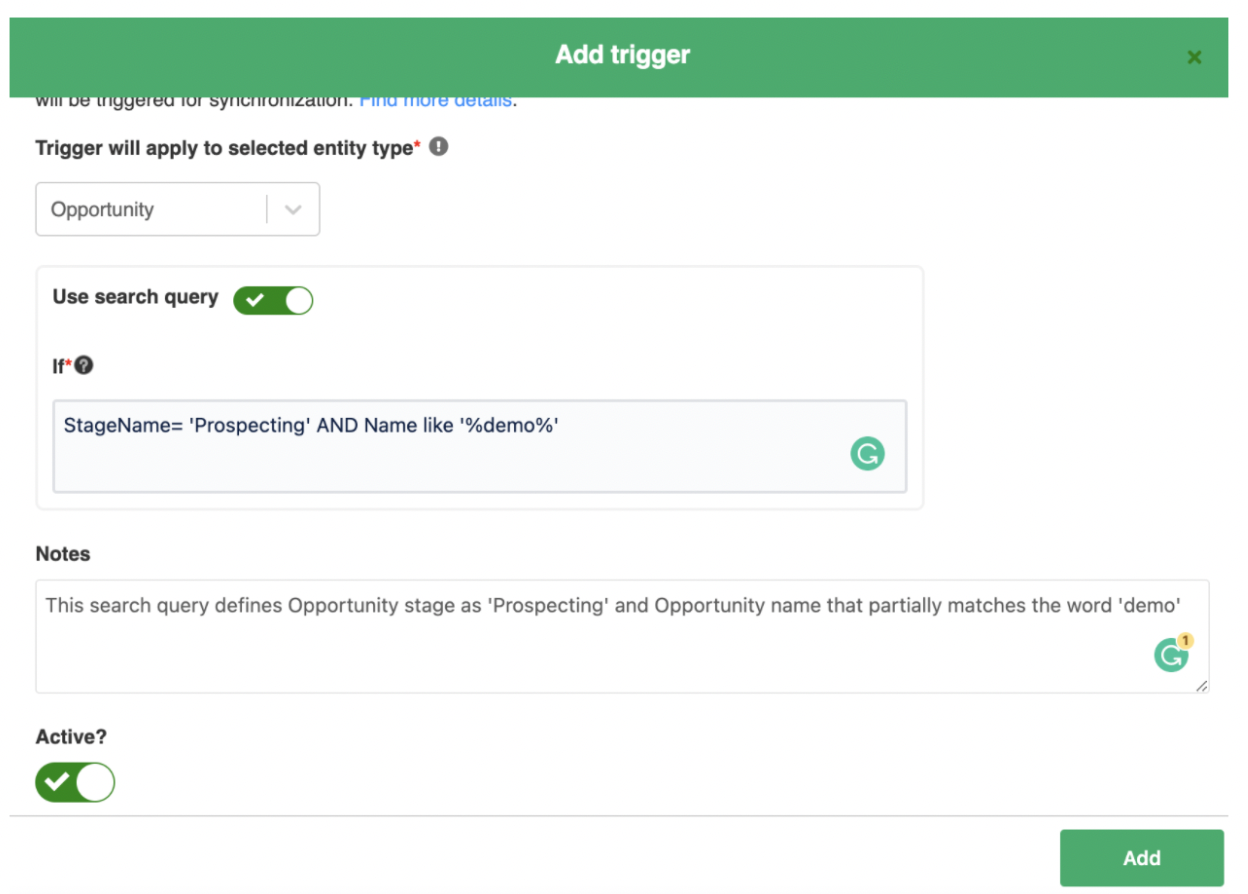The width and height of the screenshot is (1248, 894).
Task: Click the info icon beside entity type label
Action: point(439,148)
